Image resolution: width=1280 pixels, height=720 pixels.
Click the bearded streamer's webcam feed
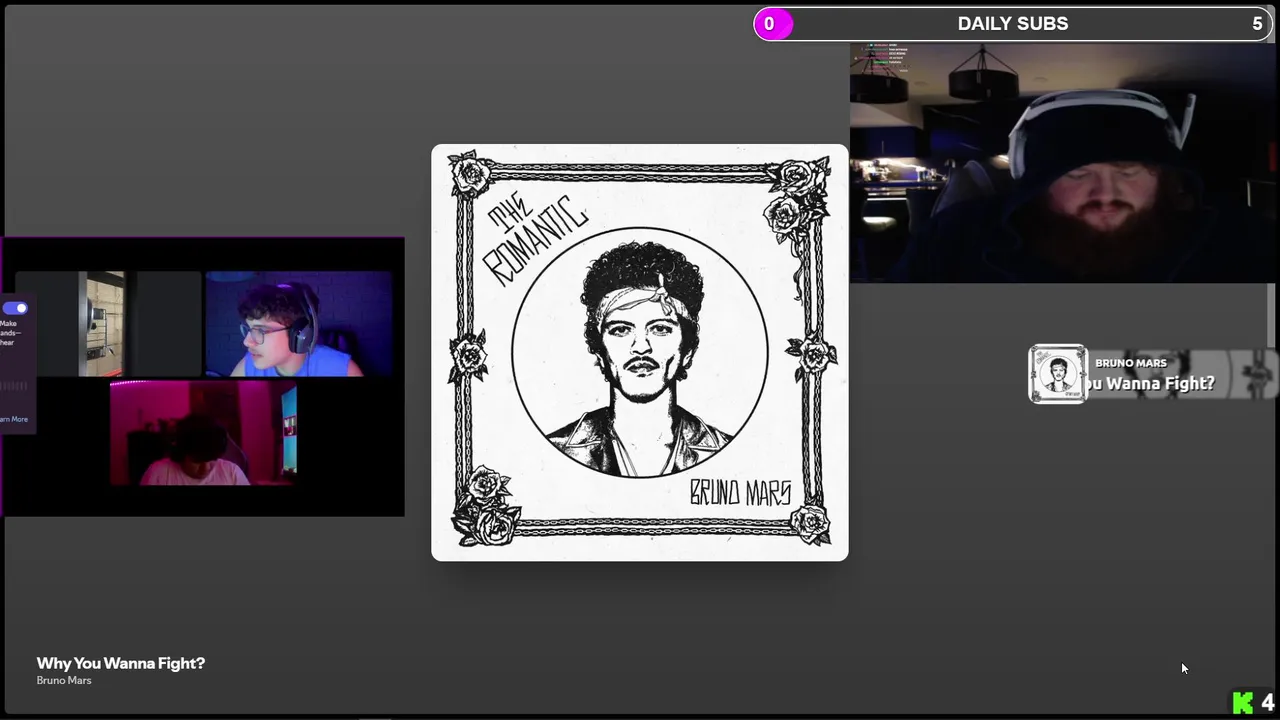[1063, 163]
